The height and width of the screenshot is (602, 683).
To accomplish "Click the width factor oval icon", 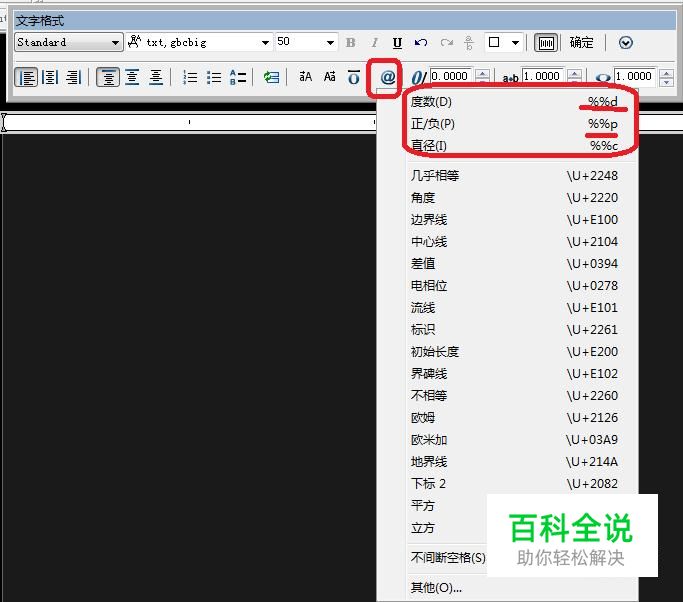I will tap(603, 78).
